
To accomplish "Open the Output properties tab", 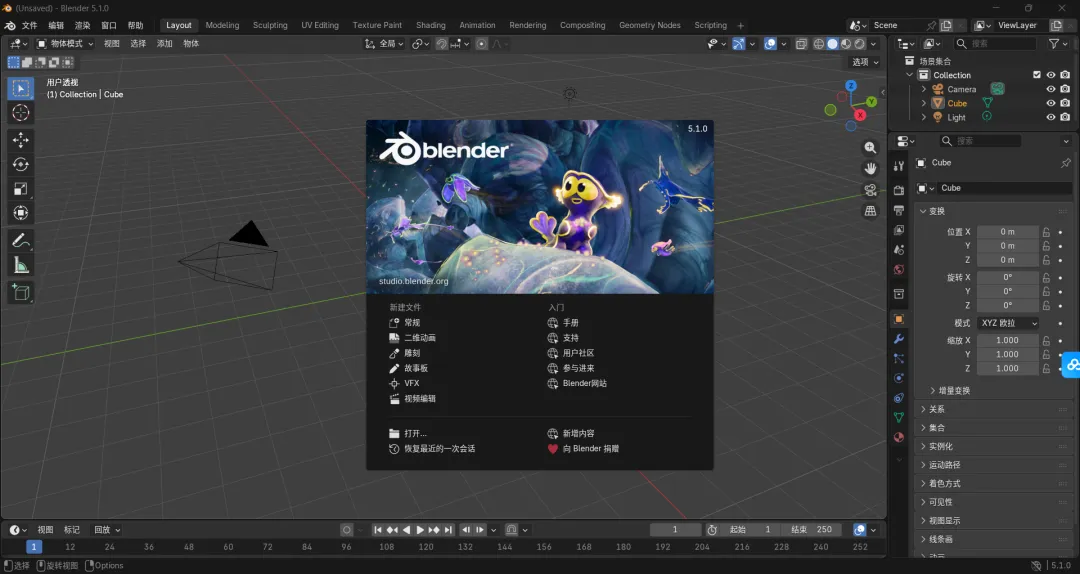I will (x=899, y=210).
